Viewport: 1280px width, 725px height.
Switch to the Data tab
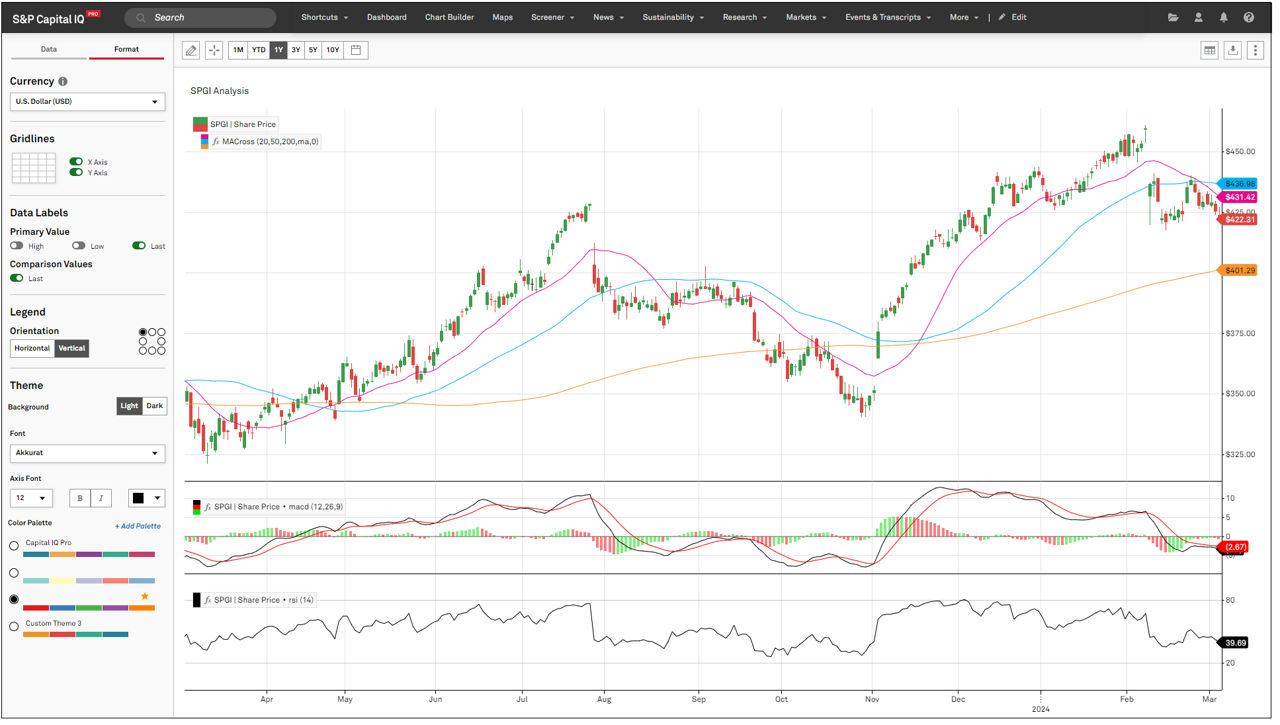tap(48, 49)
